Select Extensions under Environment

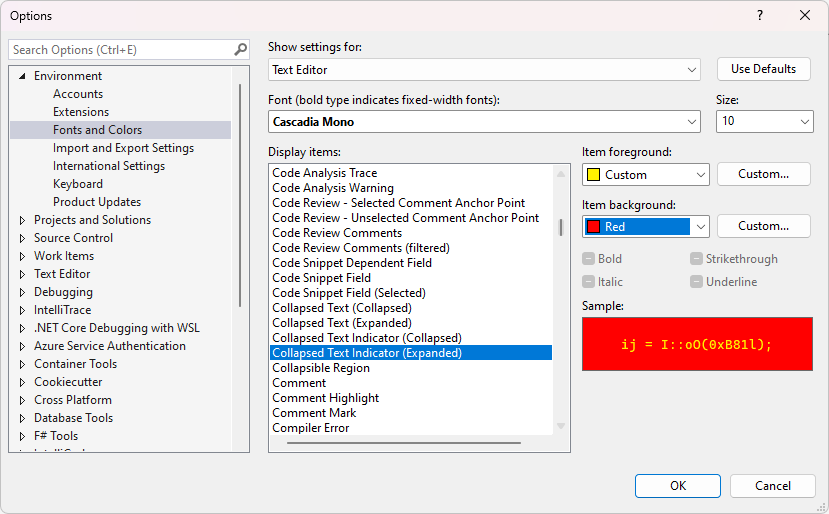(x=81, y=112)
